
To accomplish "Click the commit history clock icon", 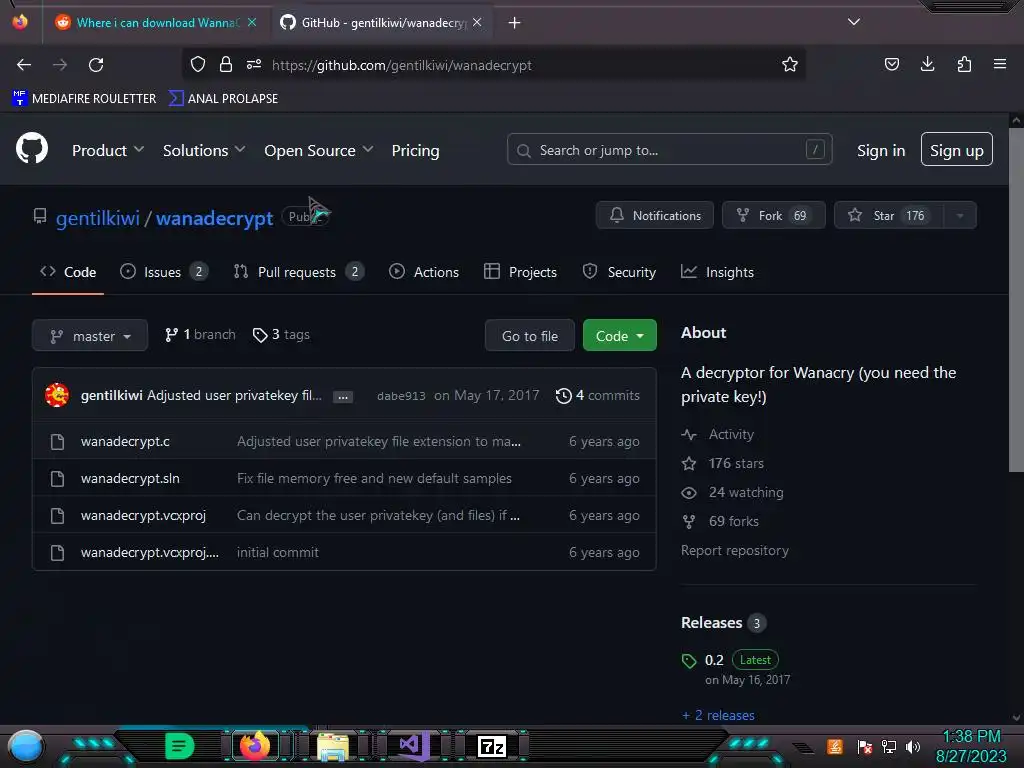I will pos(563,396).
